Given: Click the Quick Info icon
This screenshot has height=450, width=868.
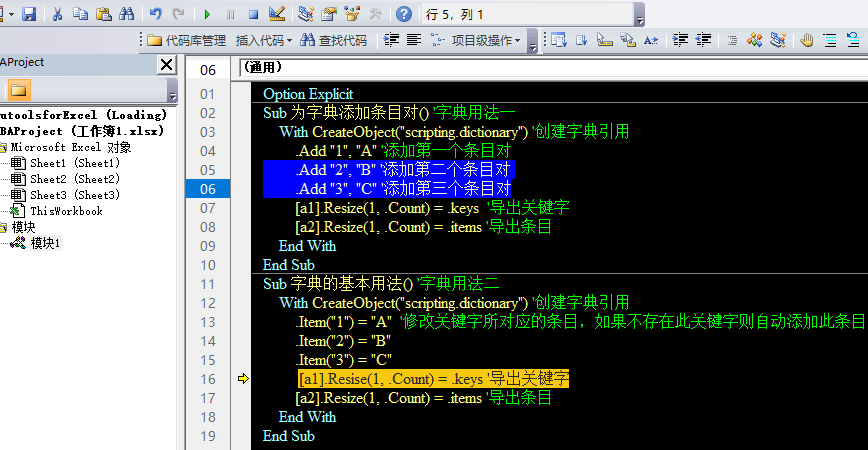Looking at the screenshot, I should [604, 40].
